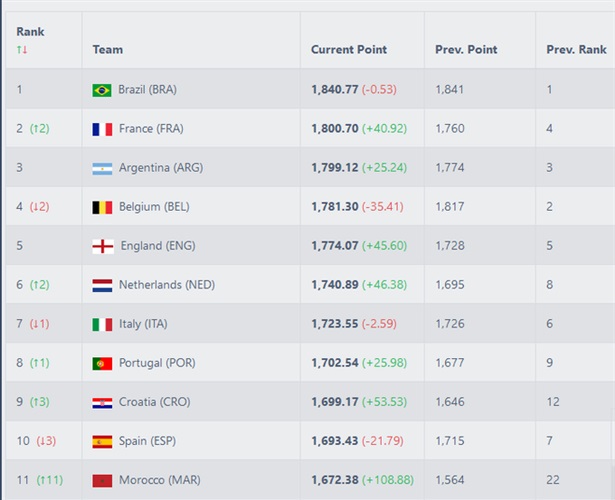Screen dimensions: 615x500
Task: Click the Argentina flag icon
Action: 102,168
